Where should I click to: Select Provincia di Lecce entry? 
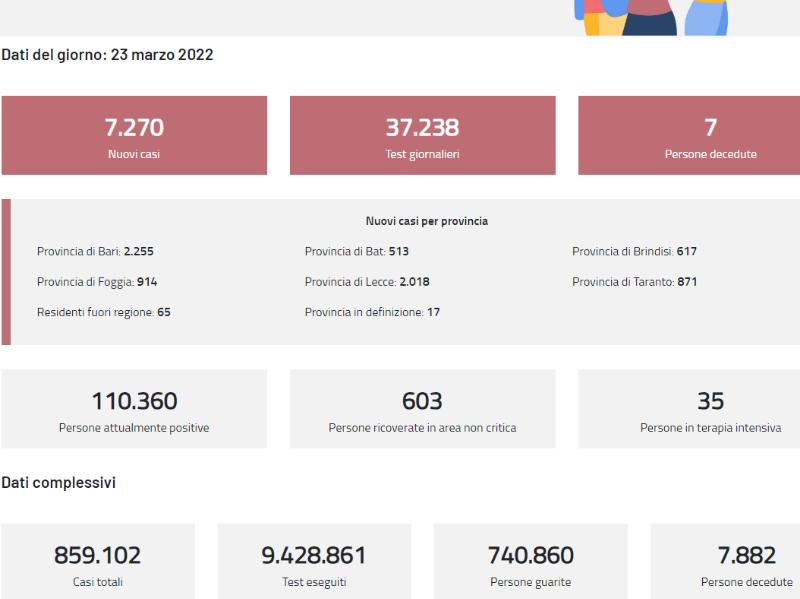[367, 282]
